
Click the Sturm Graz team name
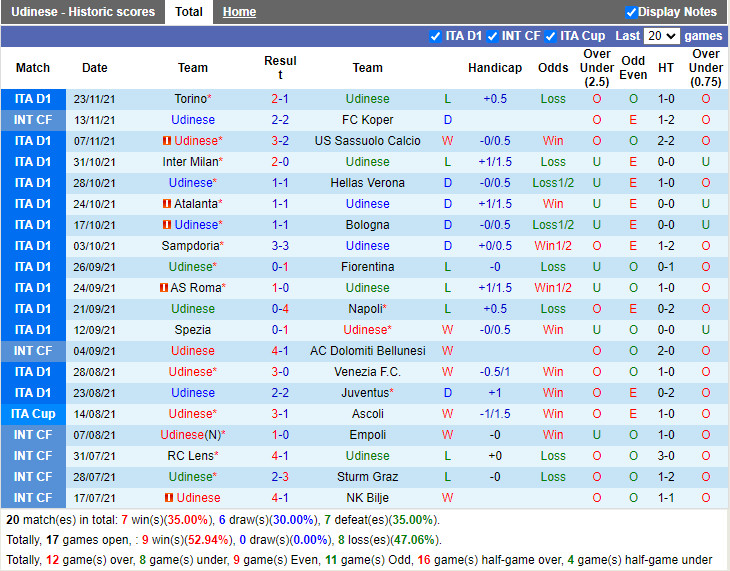(x=367, y=477)
